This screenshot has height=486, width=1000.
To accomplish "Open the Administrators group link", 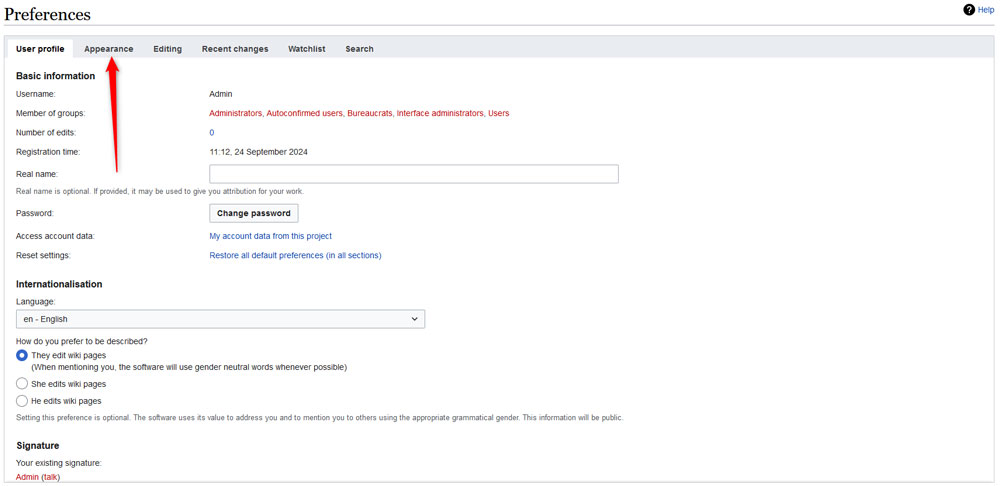I will (235, 114).
